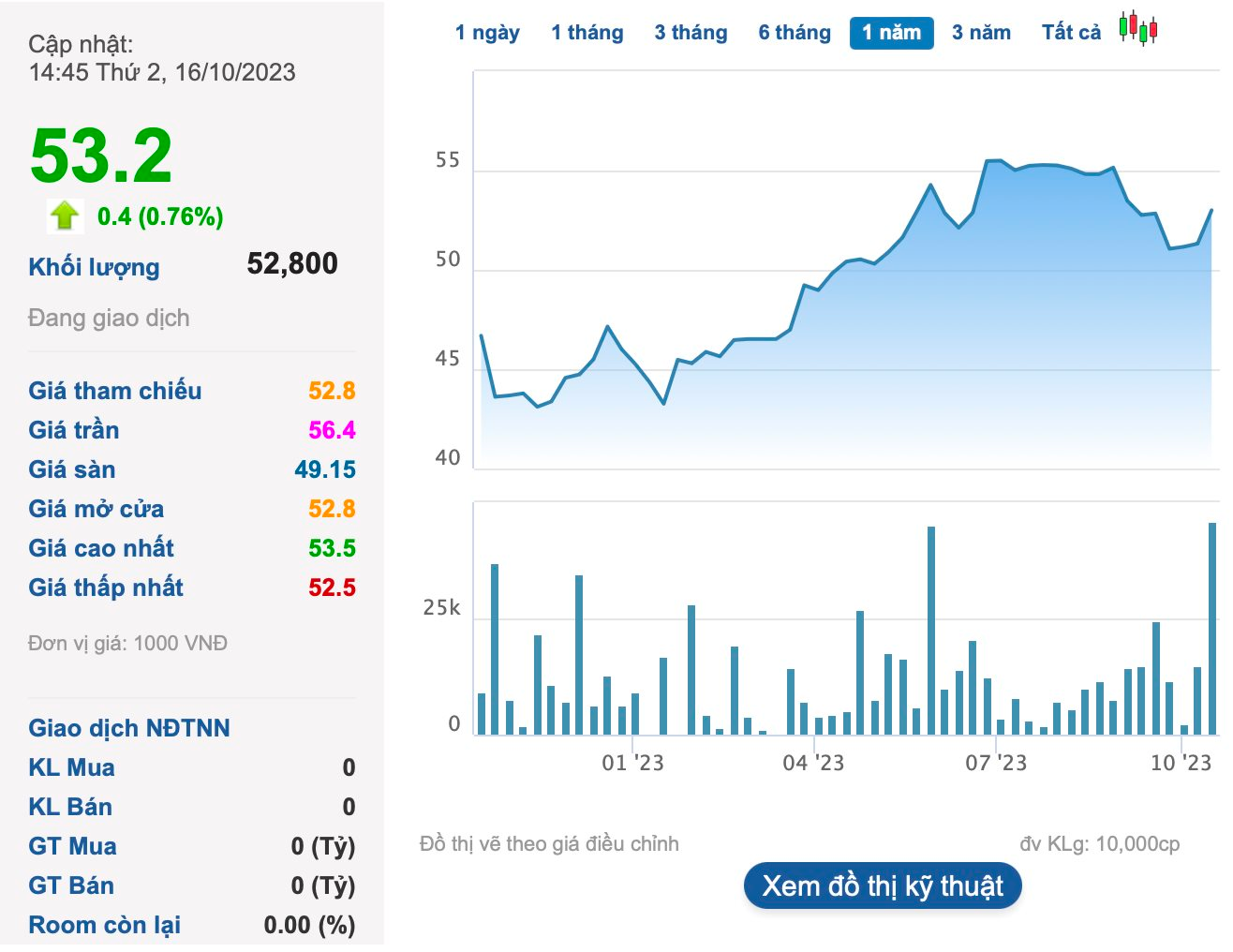Click the 25k volume axis label
Screen dimensions: 1233x952
point(441,608)
